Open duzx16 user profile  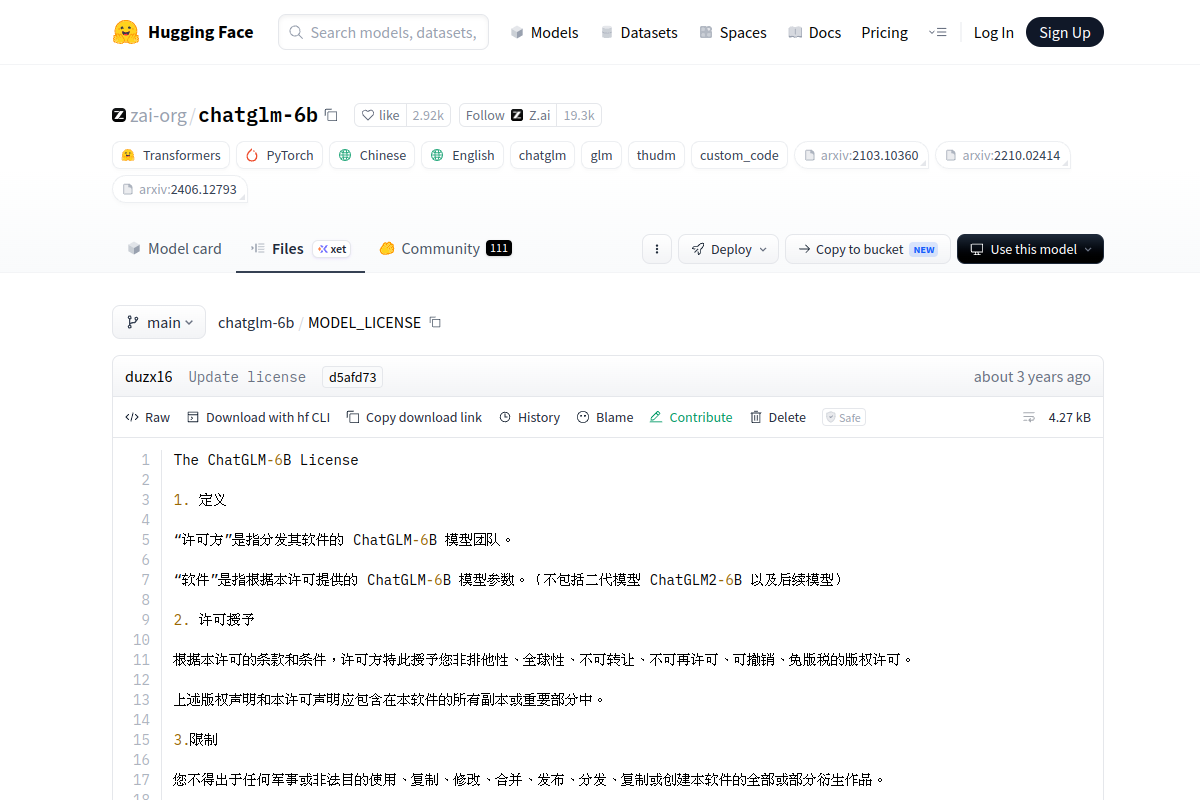[x=149, y=377]
